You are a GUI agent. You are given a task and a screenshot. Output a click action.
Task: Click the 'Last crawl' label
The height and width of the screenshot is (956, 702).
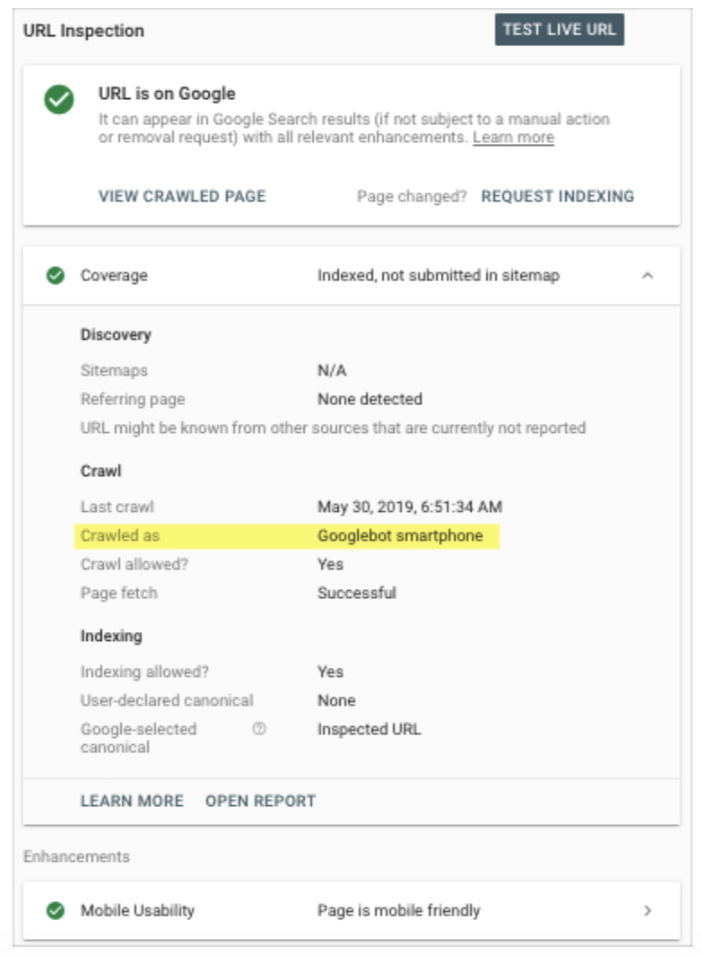coord(117,507)
